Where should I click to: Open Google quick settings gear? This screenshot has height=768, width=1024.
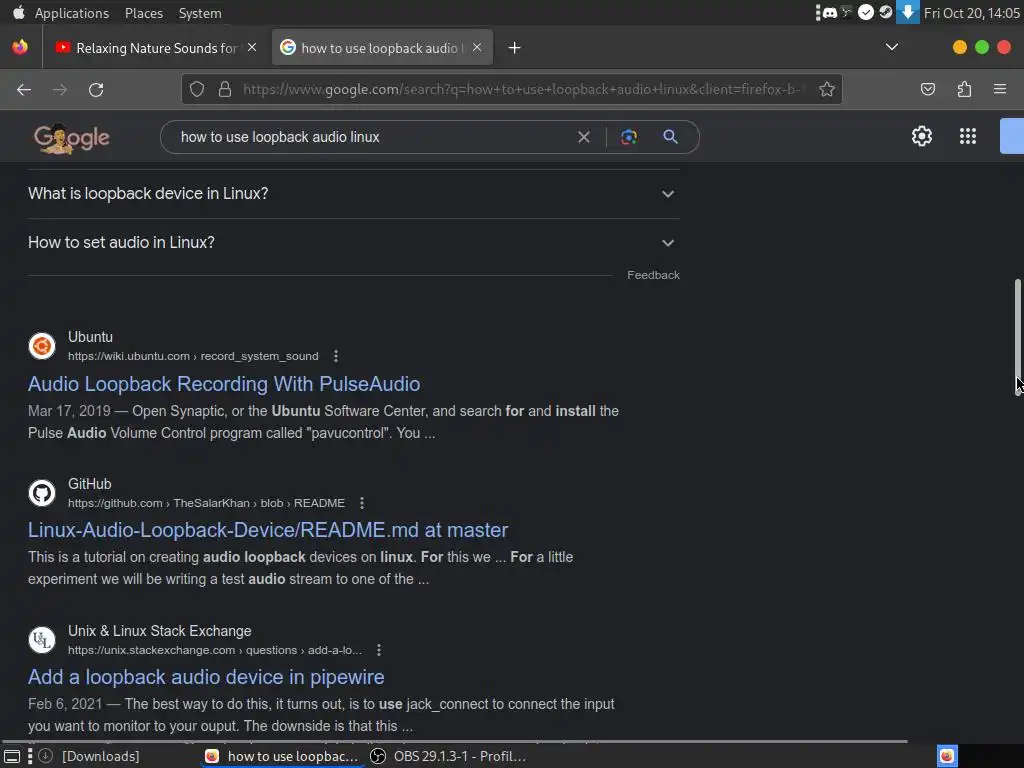coord(921,136)
